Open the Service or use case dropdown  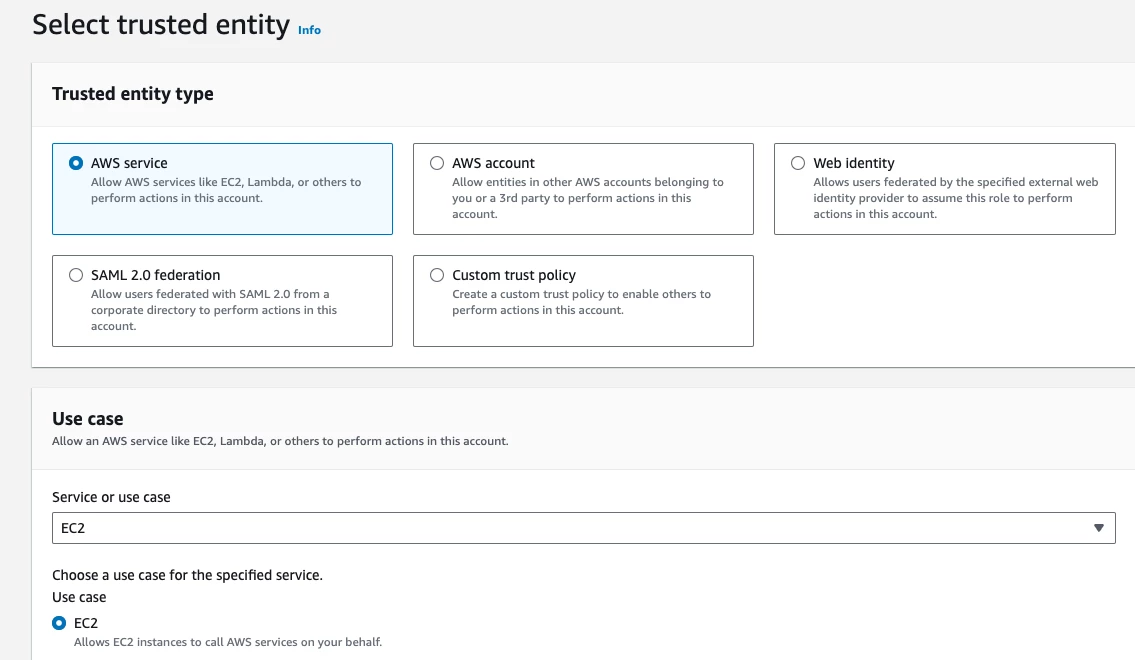[583, 528]
